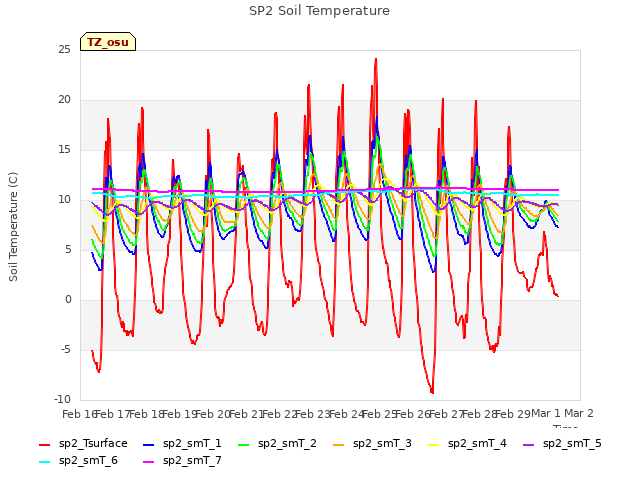640x480 pixels.
Task: Toggle sp2_Tsurface legend entry
Action: click(83, 444)
